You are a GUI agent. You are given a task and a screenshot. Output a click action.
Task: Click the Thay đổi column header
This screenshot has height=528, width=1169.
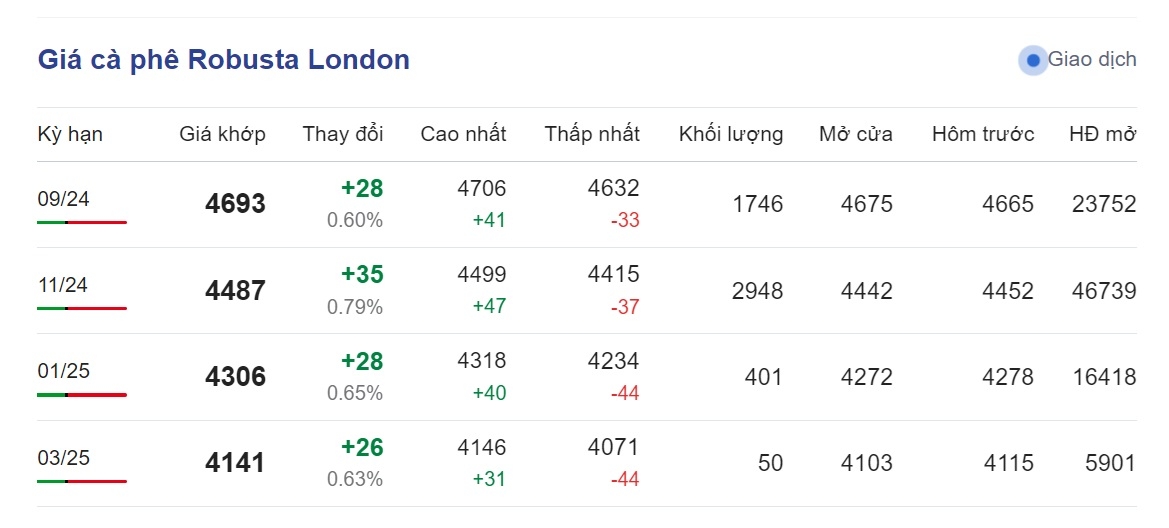coord(343,134)
